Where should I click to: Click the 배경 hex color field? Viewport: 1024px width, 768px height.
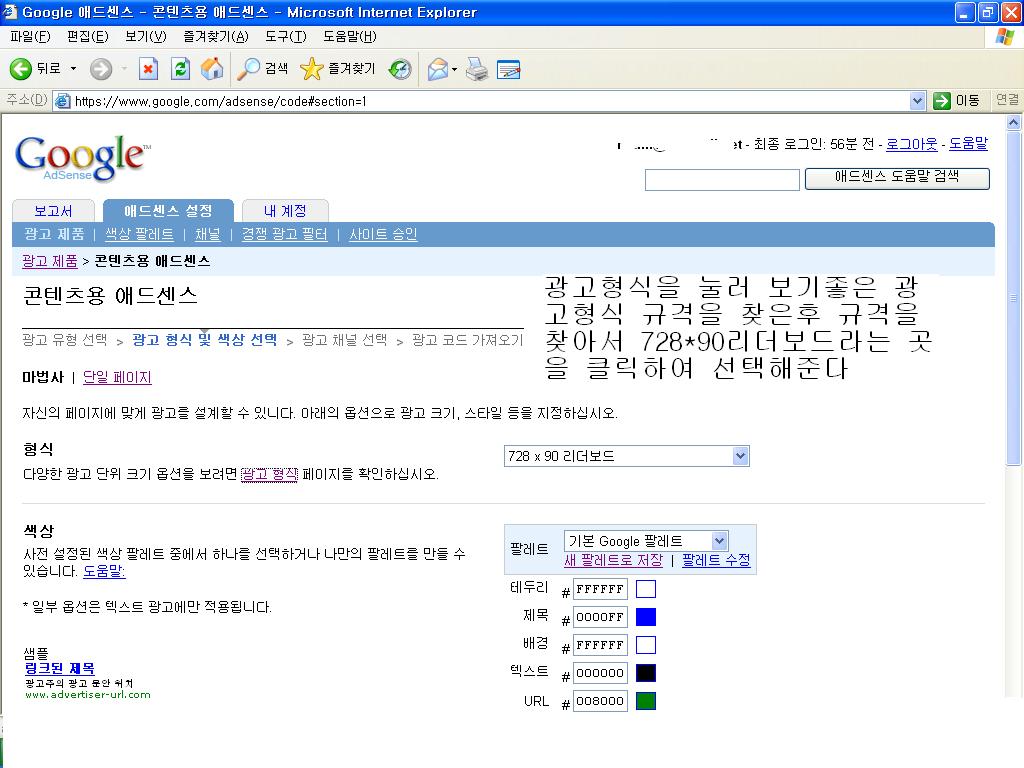[x=600, y=645]
